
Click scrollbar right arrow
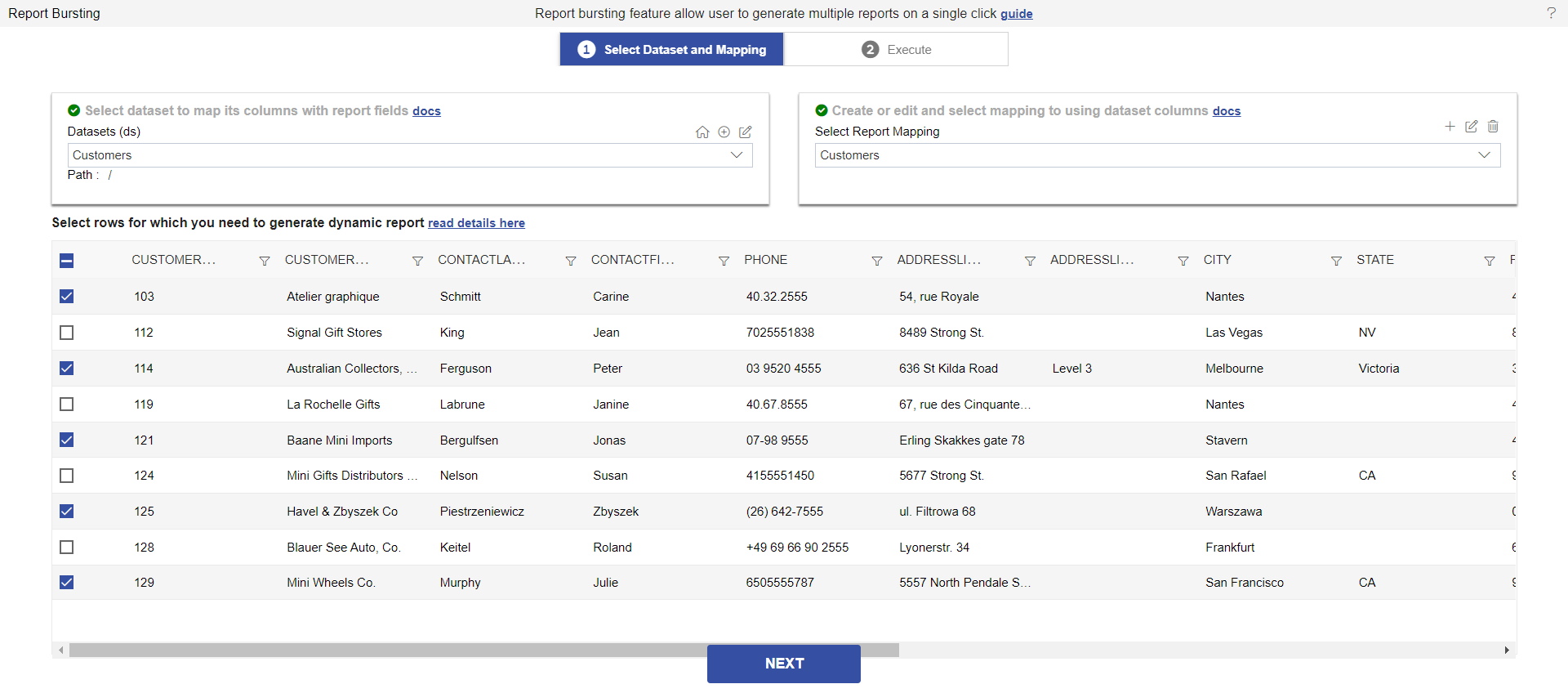1507,651
